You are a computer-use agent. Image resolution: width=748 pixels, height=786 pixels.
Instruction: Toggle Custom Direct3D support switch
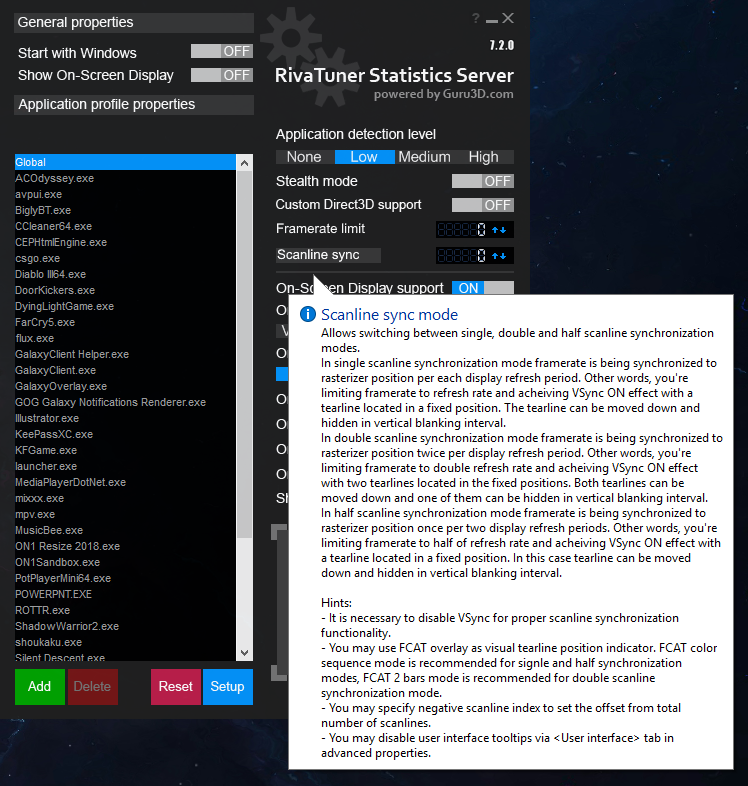coord(482,205)
